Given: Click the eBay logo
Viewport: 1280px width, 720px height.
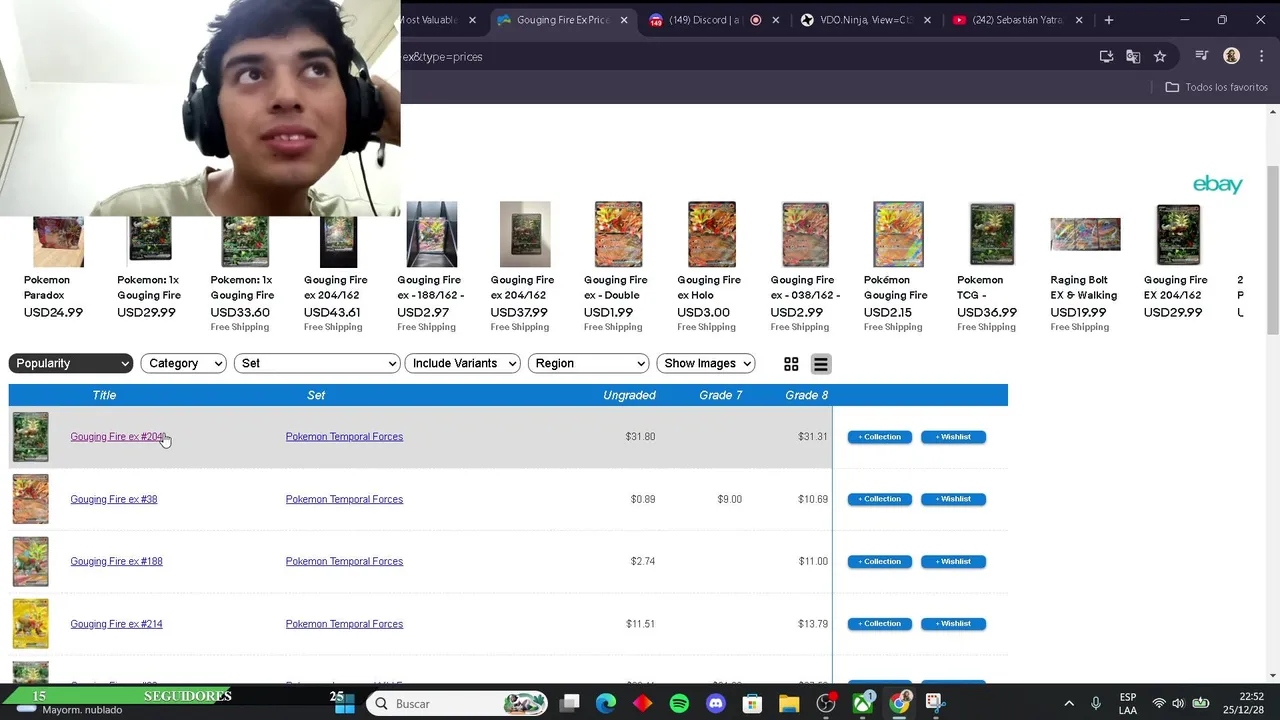Looking at the screenshot, I should tap(1217, 184).
